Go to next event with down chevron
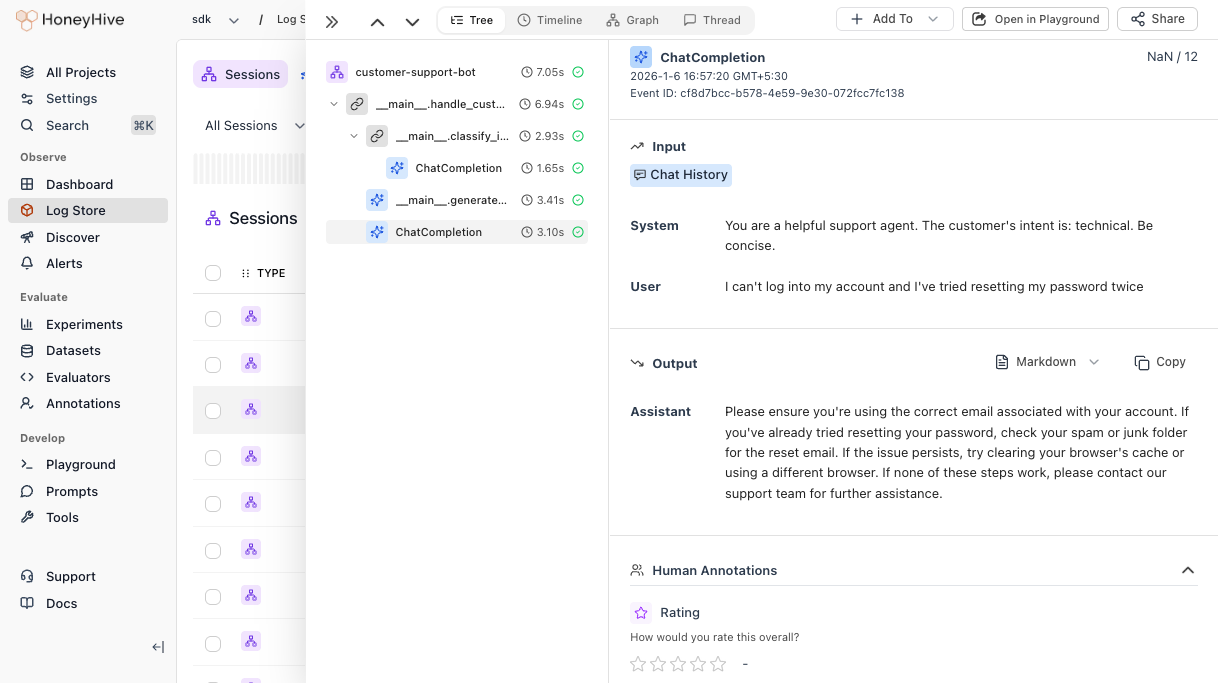 click(412, 21)
